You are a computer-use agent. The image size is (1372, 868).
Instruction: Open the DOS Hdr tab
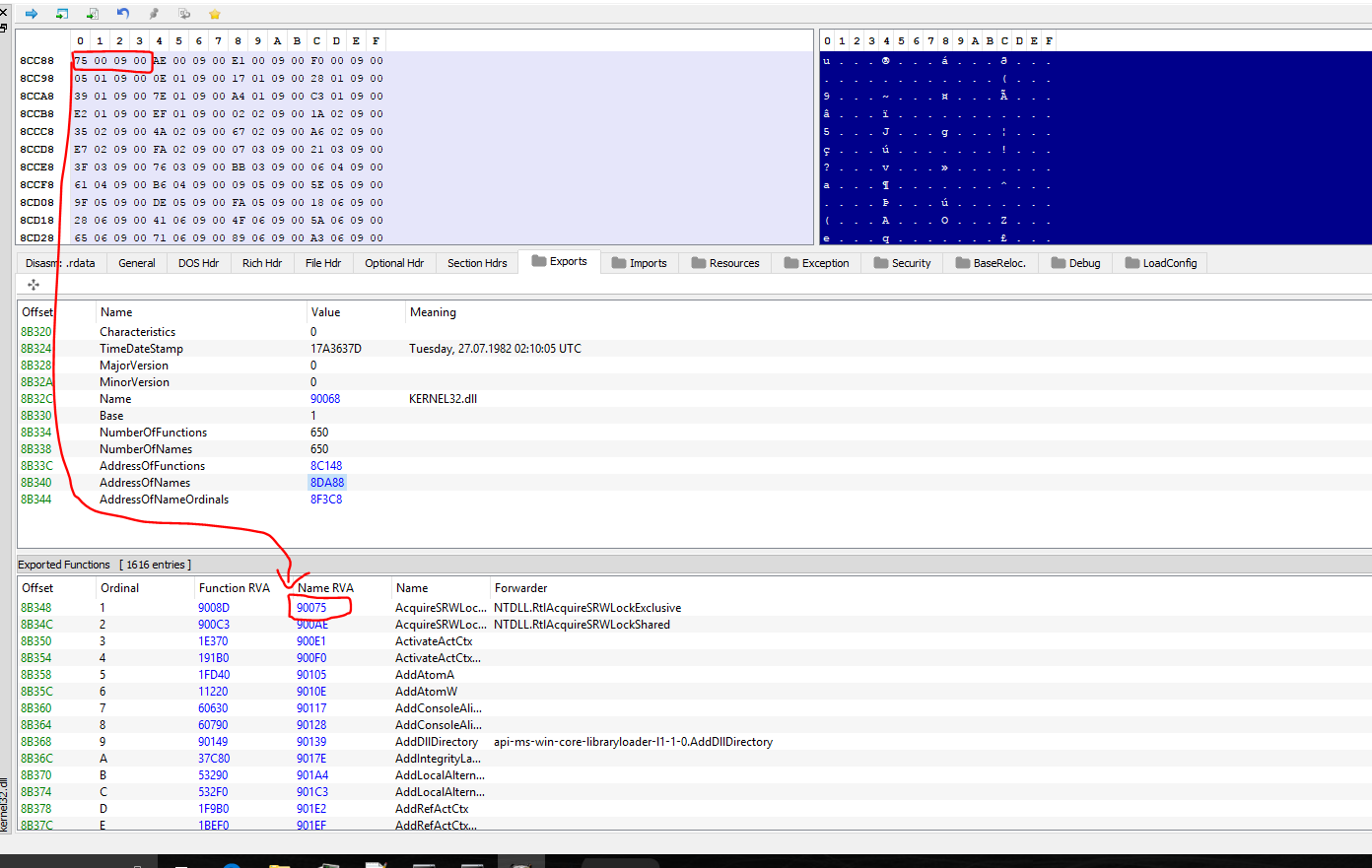point(198,263)
